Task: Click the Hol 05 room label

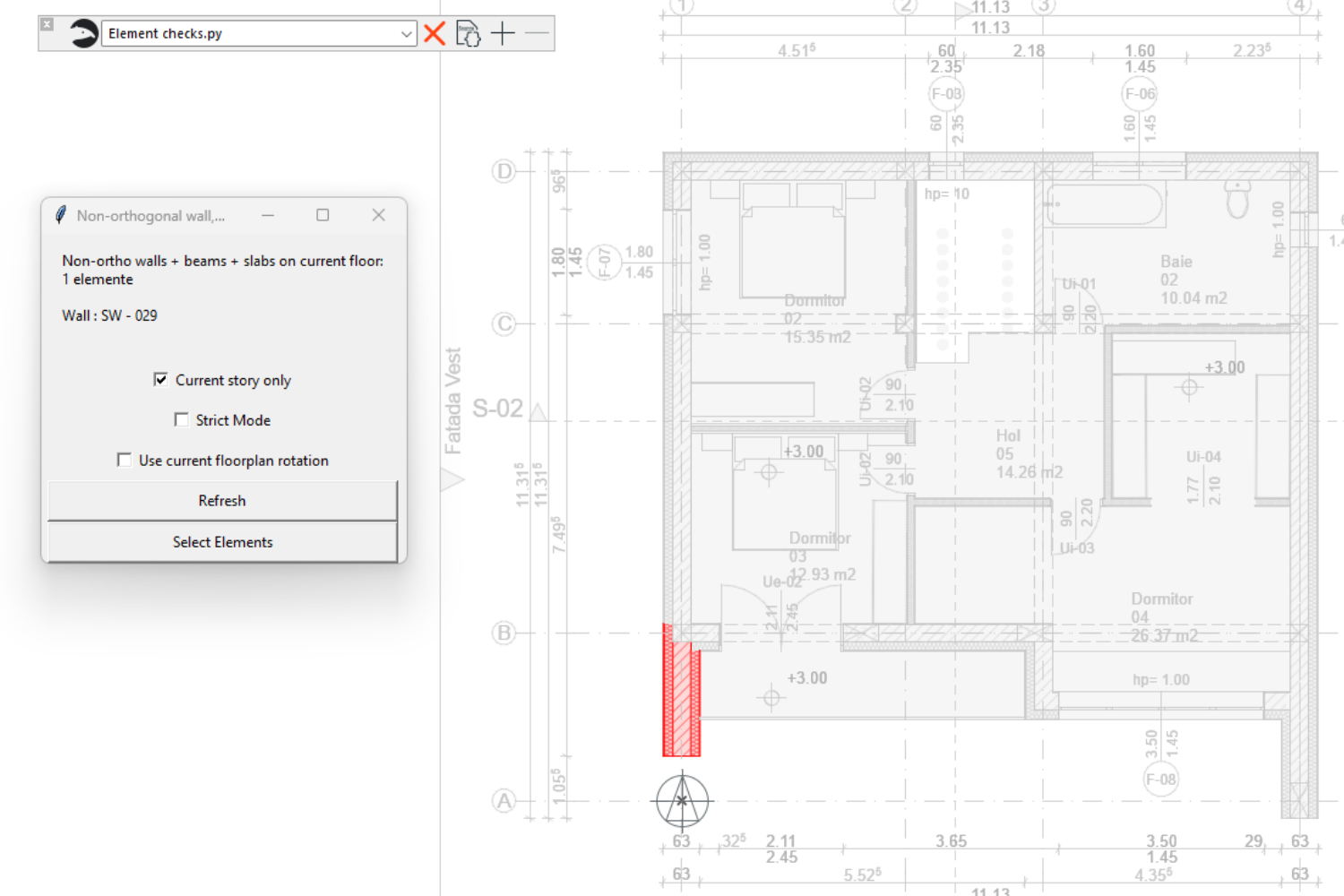Action: tap(1029, 453)
